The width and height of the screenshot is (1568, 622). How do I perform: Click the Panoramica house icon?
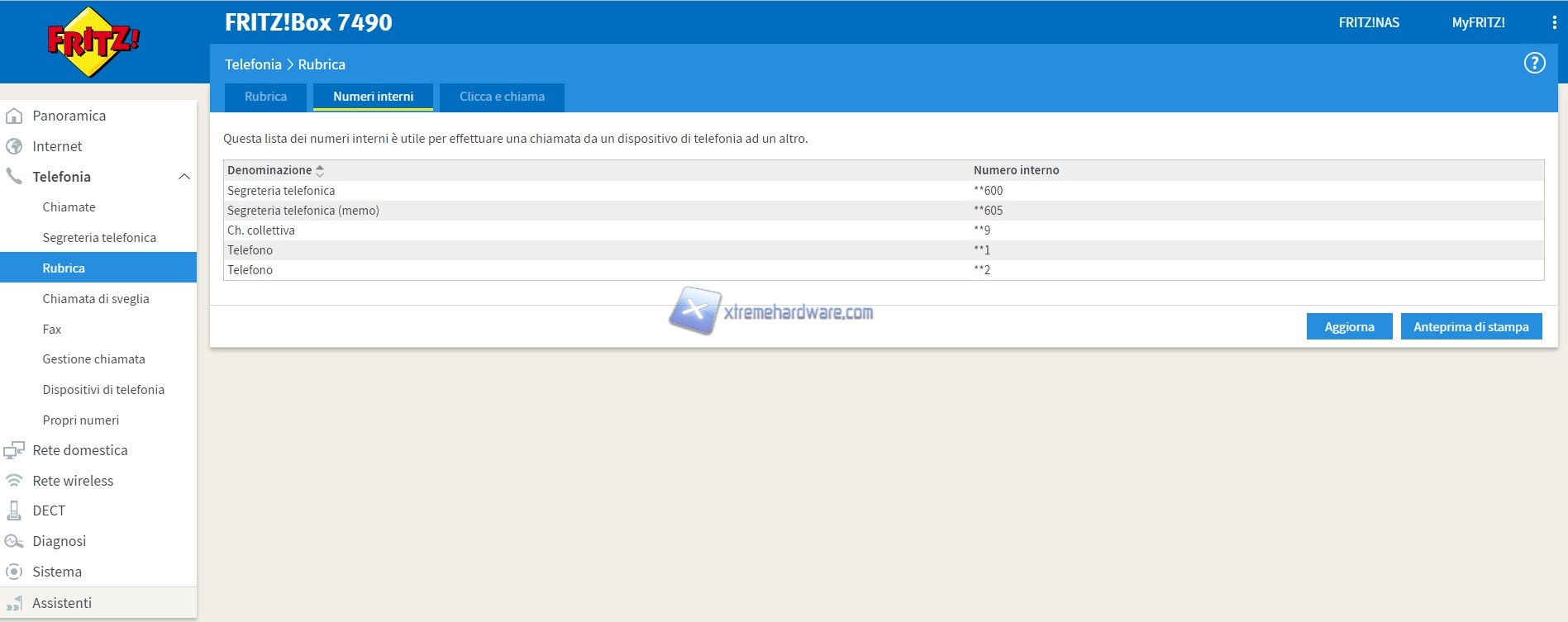[x=14, y=116]
